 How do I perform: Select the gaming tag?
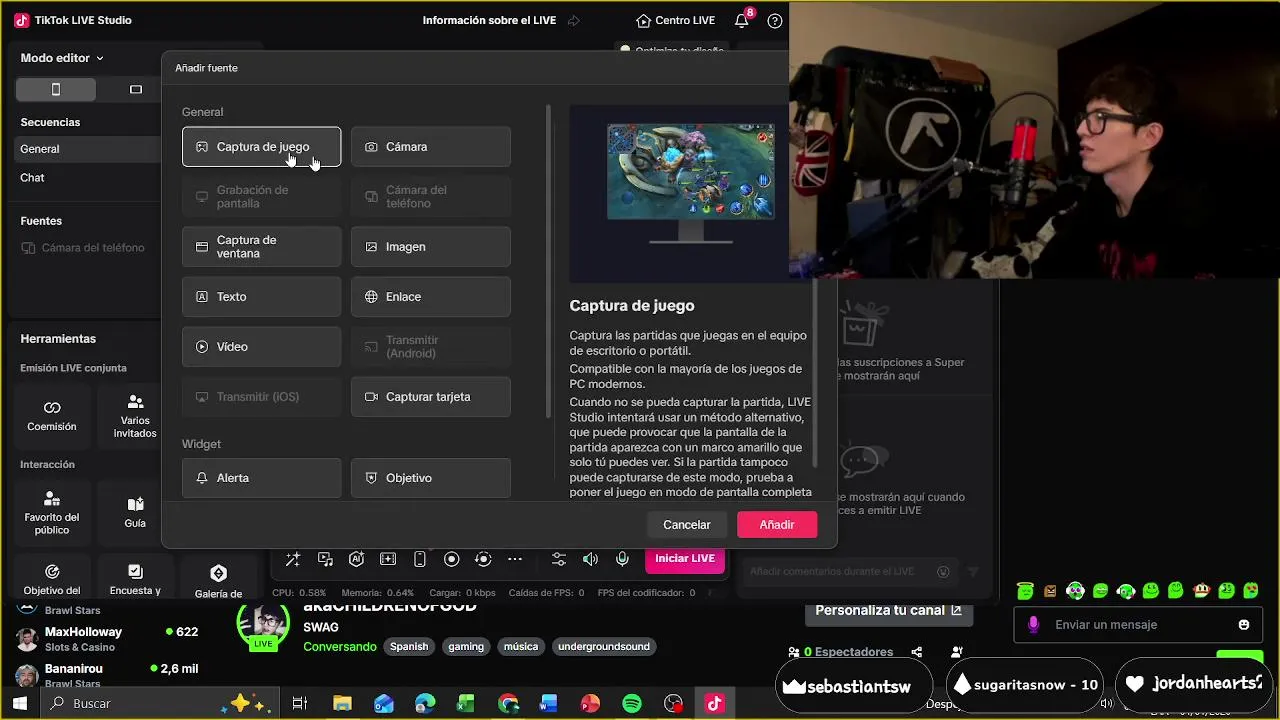pos(466,647)
